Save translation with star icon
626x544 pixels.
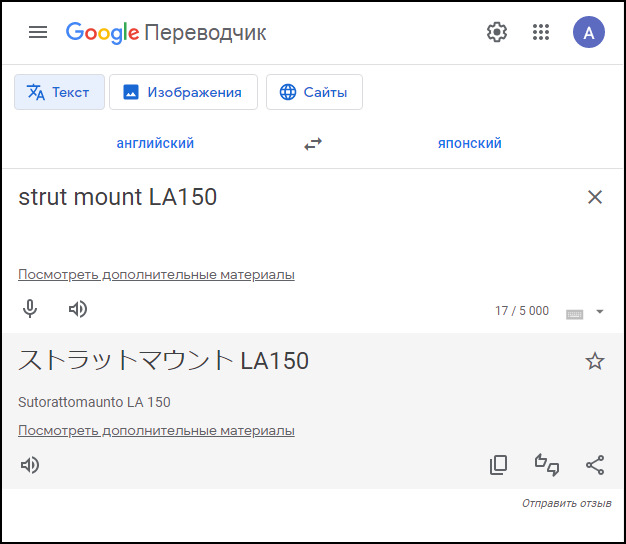pyautogui.click(x=595, y=361)
